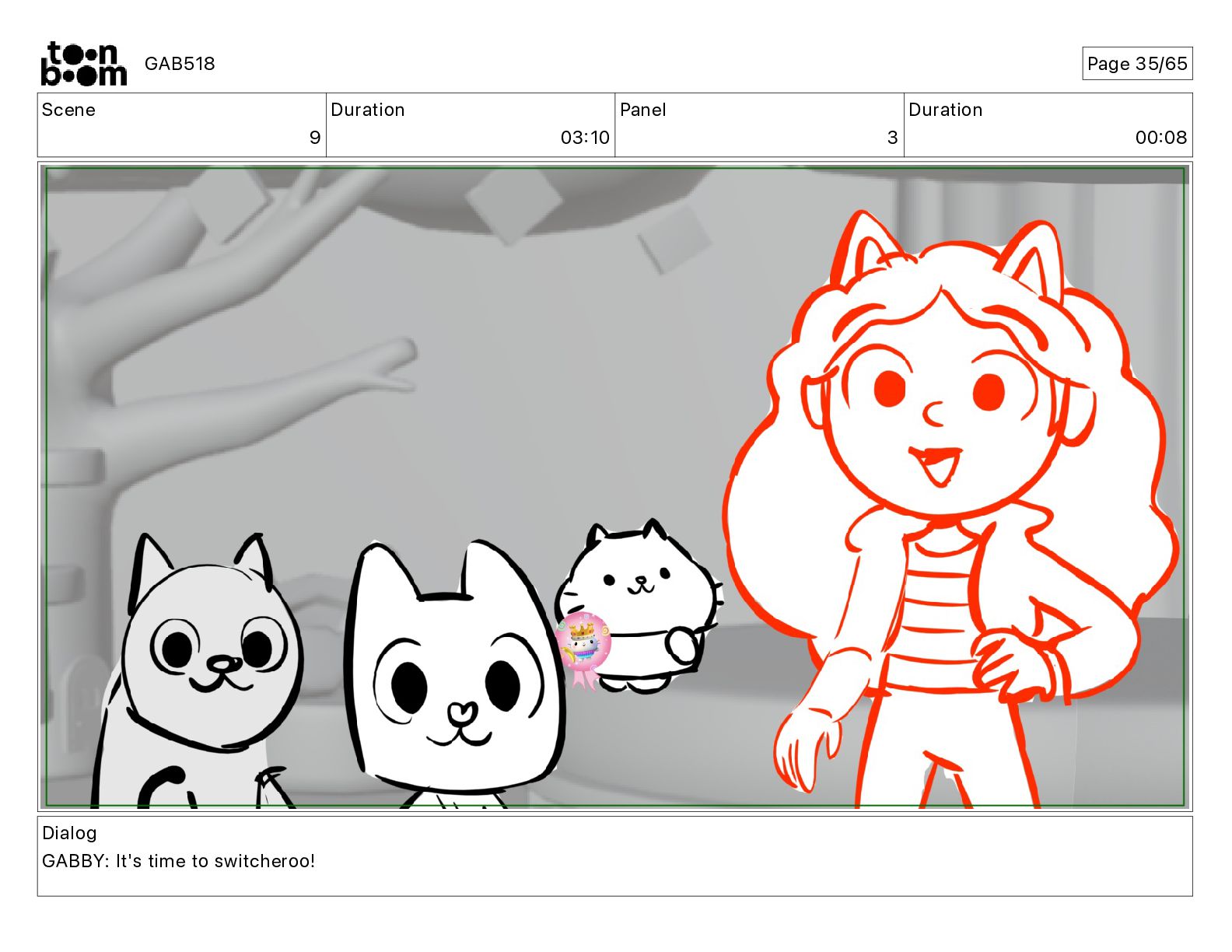Image resolution: width=1232 pixels, height=952 pixels.
Task: Click the scene duration value 03:10
Action: click(585, 138)
